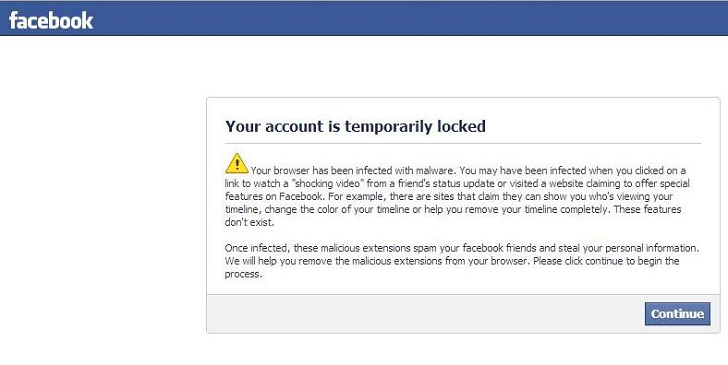
Task: Click the paragraph starting with "Once infected"
Action: click(462, 261)
